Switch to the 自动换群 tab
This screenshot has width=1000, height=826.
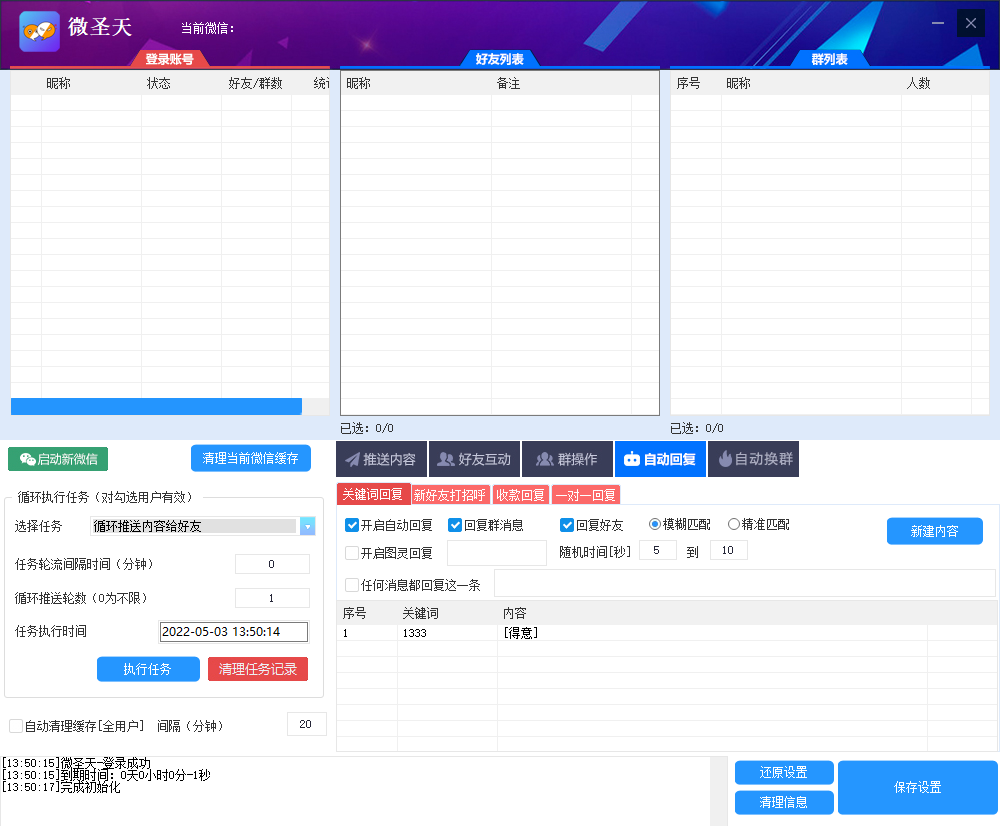click(754, 459)
